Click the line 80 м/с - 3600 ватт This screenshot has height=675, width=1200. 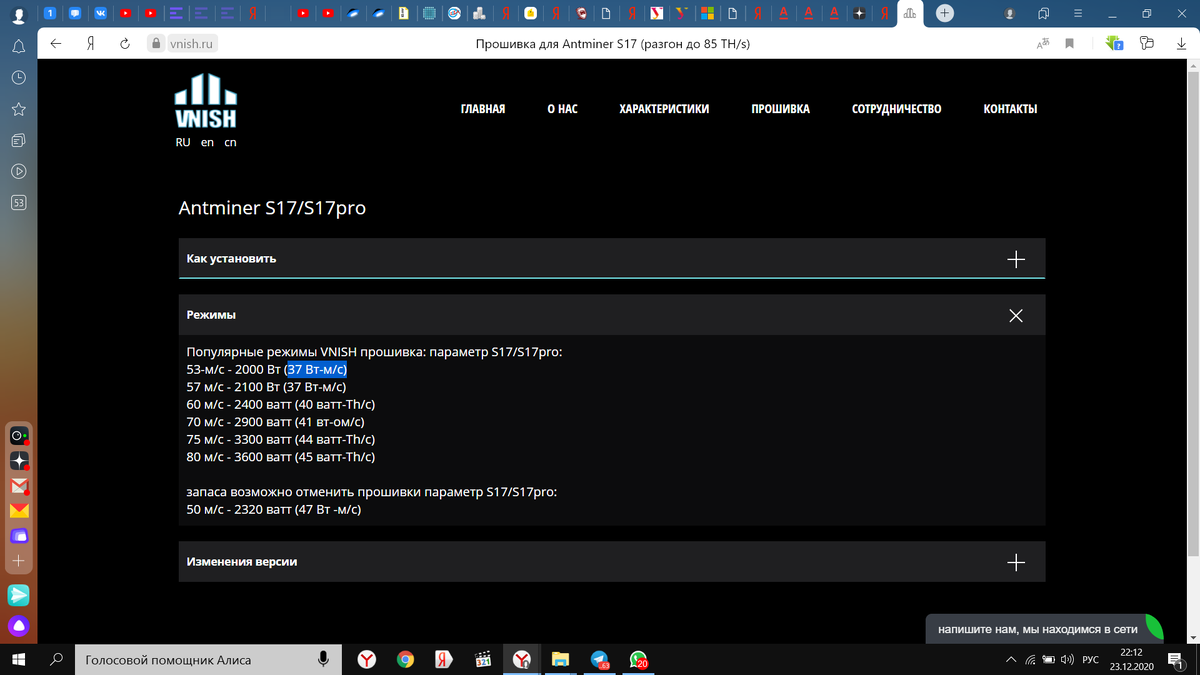(x=281, y=457)
